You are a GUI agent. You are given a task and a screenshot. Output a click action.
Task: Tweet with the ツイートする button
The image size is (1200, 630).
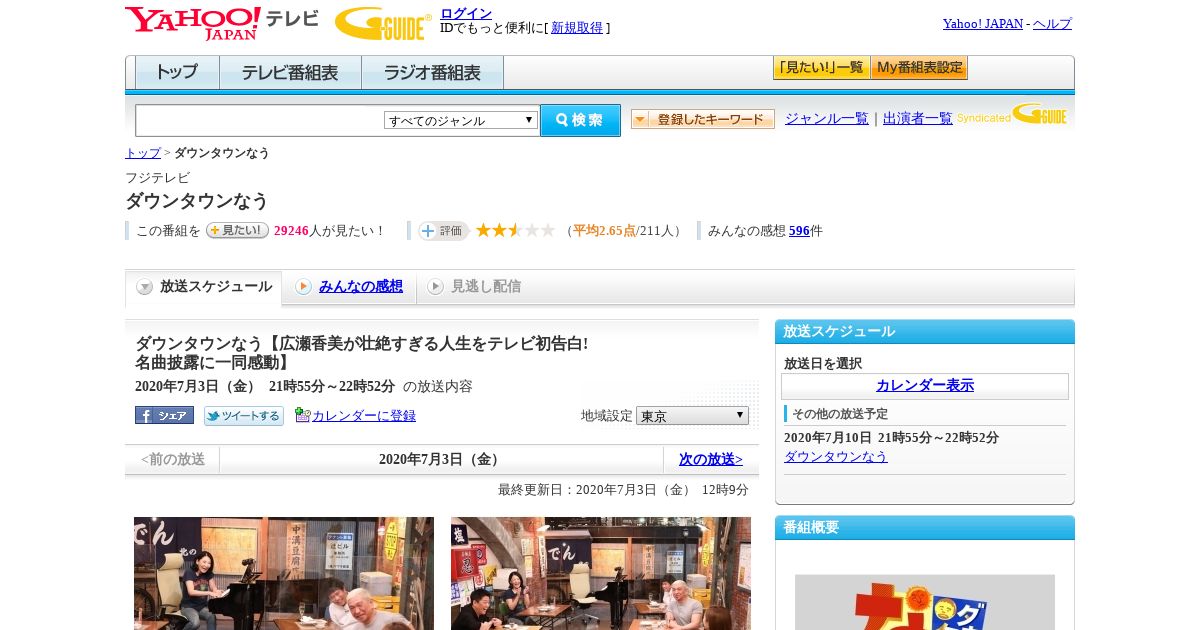pos(244,415)
